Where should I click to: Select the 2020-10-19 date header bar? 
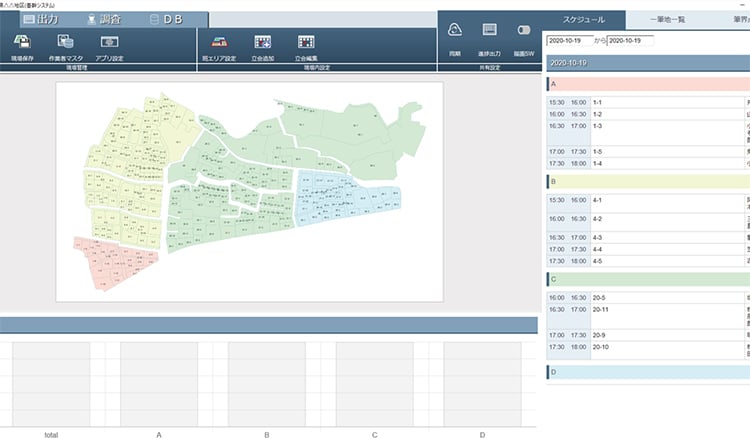coord(648,63)
